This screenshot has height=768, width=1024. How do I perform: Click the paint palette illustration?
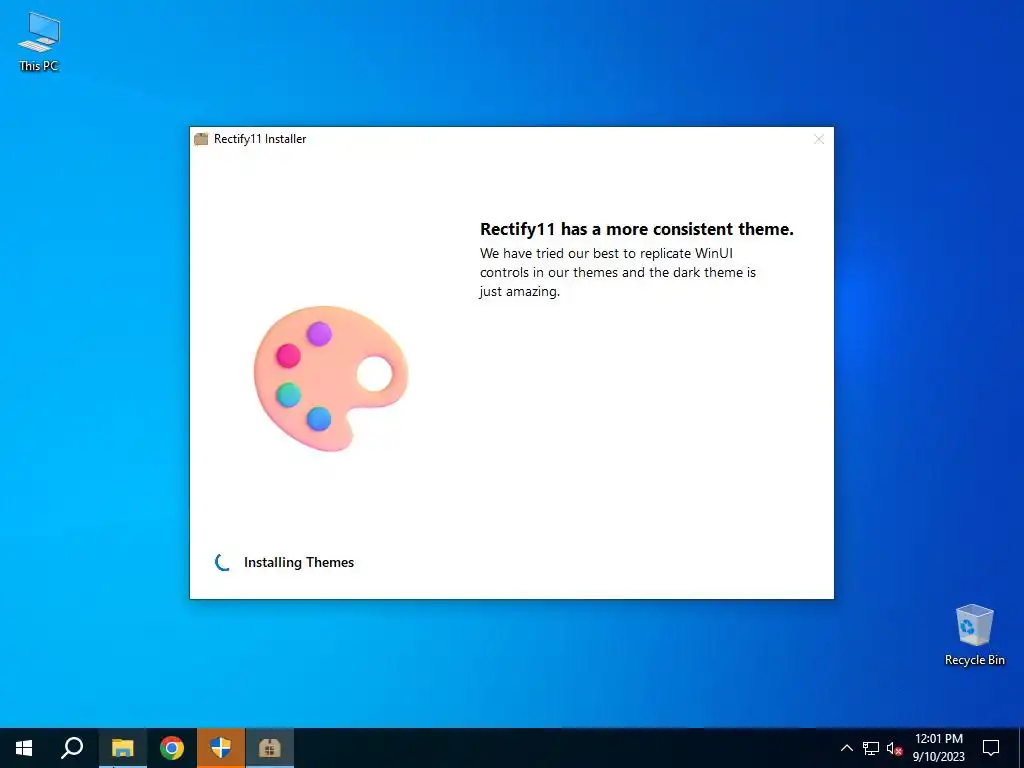[x=330, y=377]
